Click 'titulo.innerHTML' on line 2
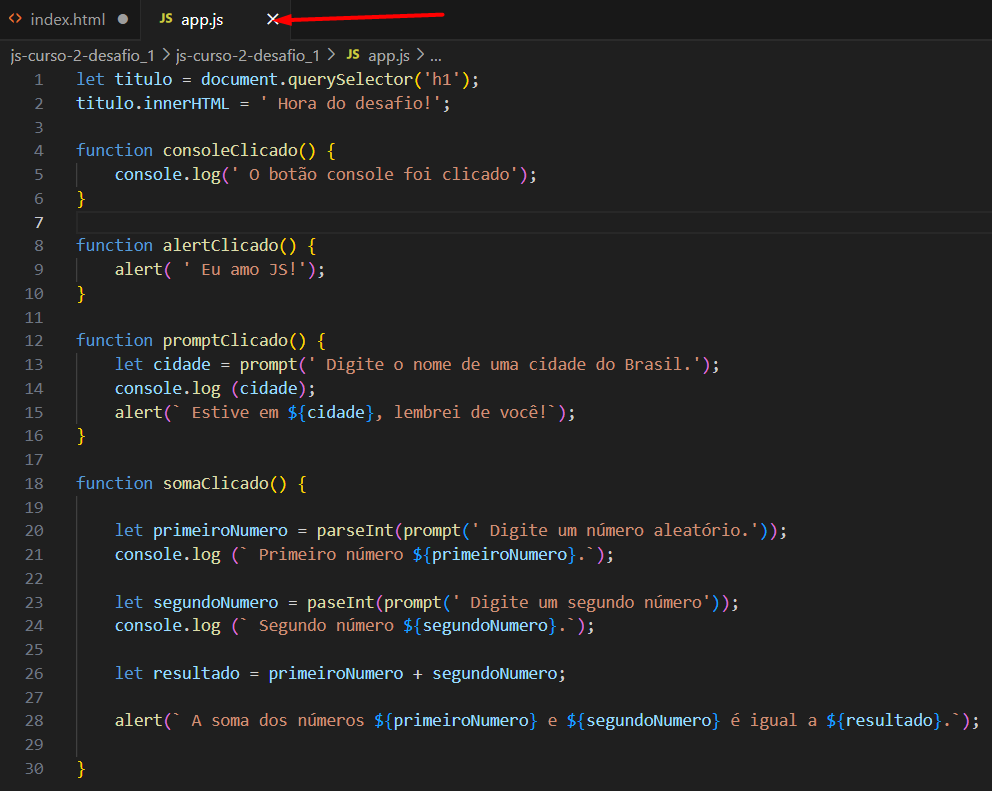992x791 pixels. point(152,103)
